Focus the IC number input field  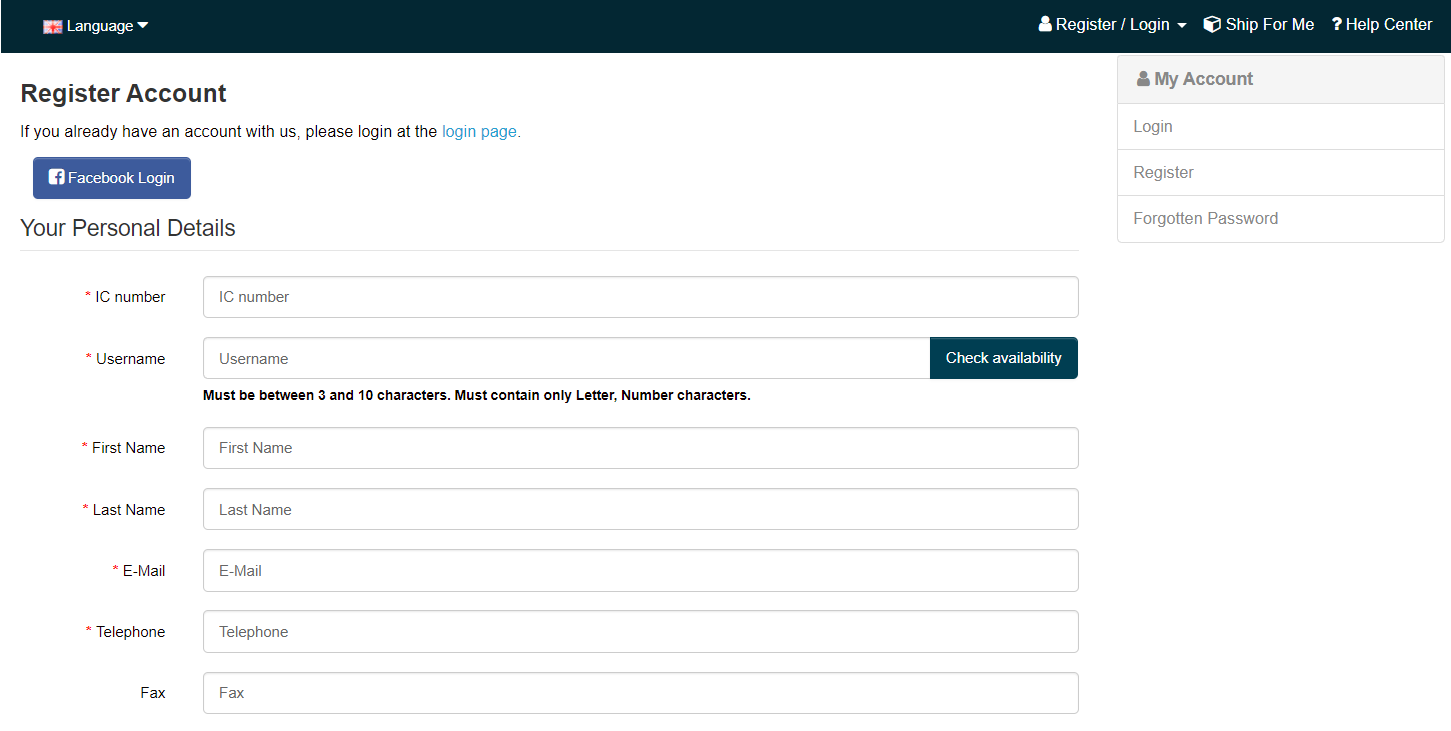click(x=640, y=297)
